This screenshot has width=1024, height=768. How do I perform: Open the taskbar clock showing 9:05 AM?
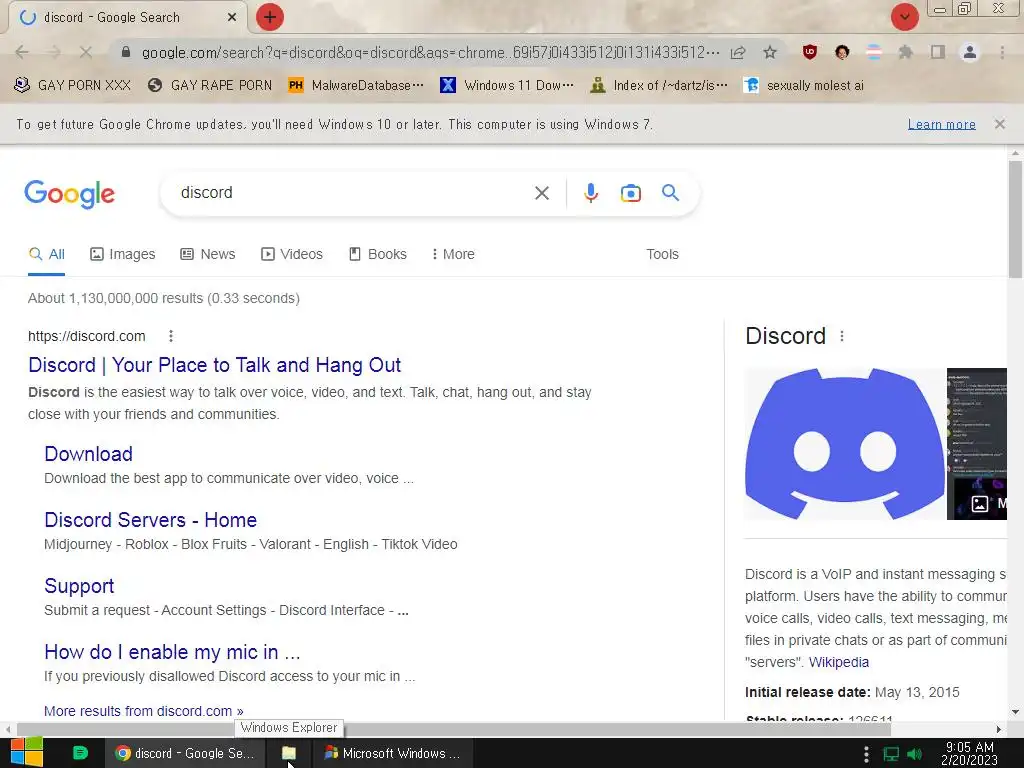(970, 753)
